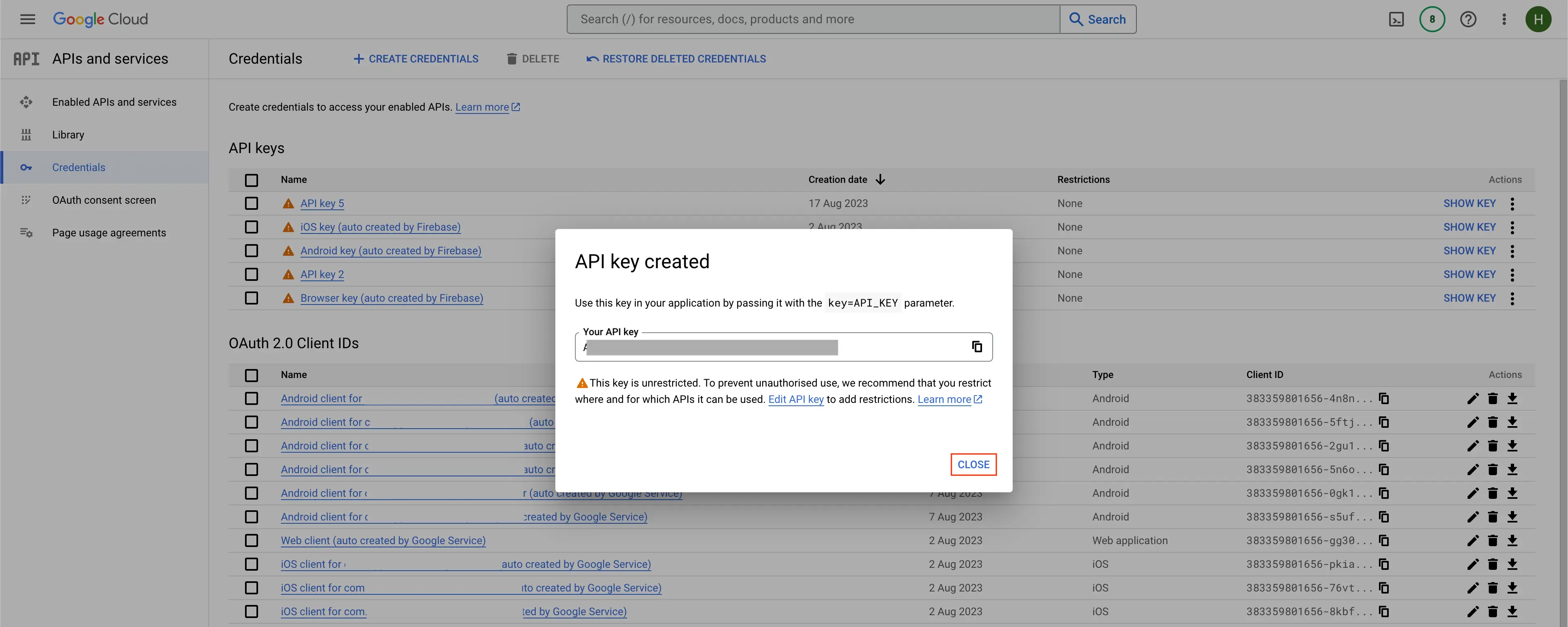Image resolution: width=1568 pixels, height=627 pixels.
Task: Delete OAuth client with ID 0gk1
Action: pyautogui.click(x=1492, y=493)
